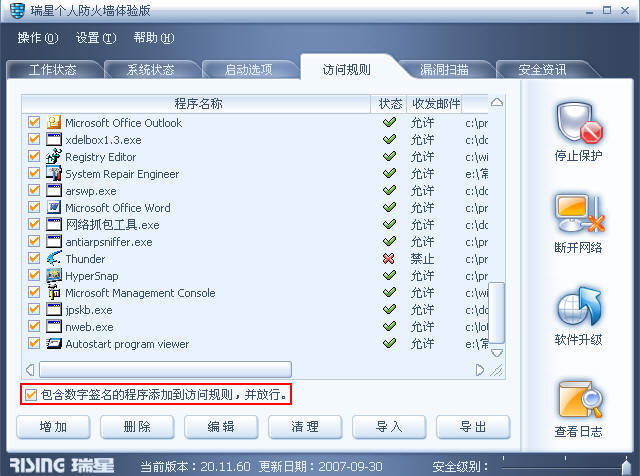Click the scroll-up arrow of the rule list
This screenshot has width=640, height=476.
pyautogui.click(x=497, y=102)
